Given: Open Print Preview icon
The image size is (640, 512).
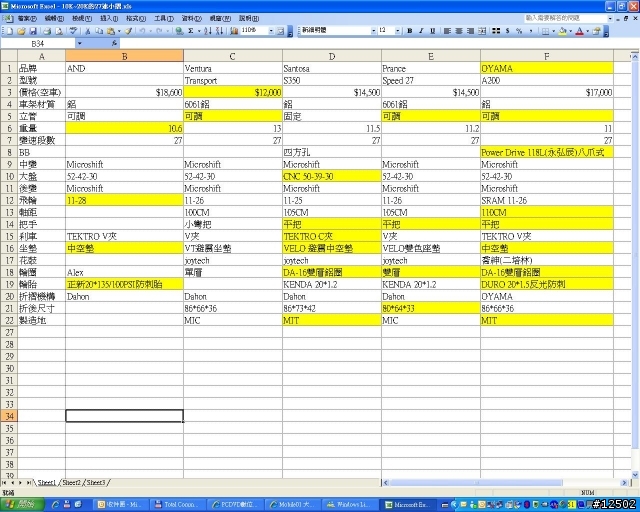Looking at the screenshot, I should 59,31.
